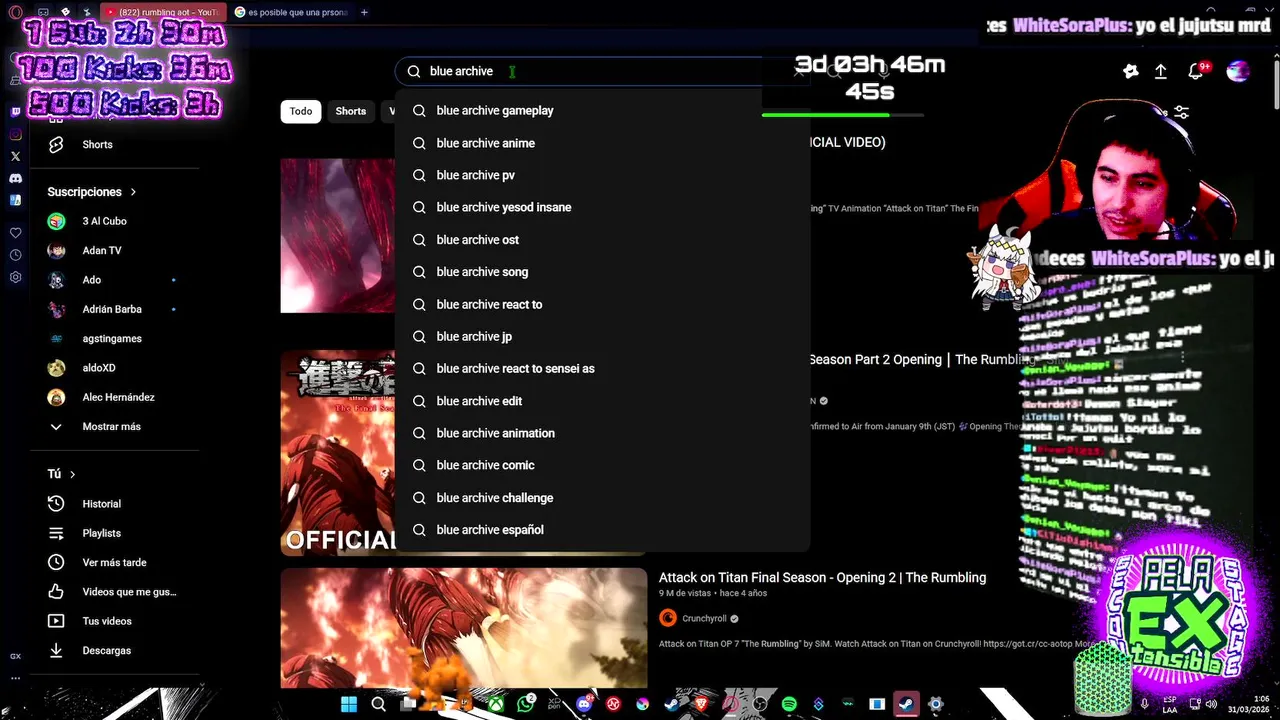Play the Rumbling video thumbnail by Crunchyroll
This screenshot has height=720, width=1280.
464,627
